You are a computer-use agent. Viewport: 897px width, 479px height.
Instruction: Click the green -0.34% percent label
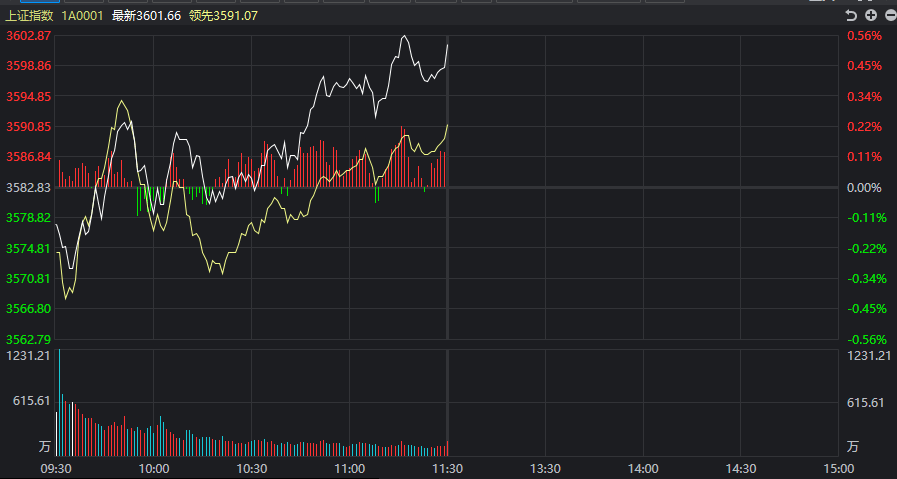867,279
